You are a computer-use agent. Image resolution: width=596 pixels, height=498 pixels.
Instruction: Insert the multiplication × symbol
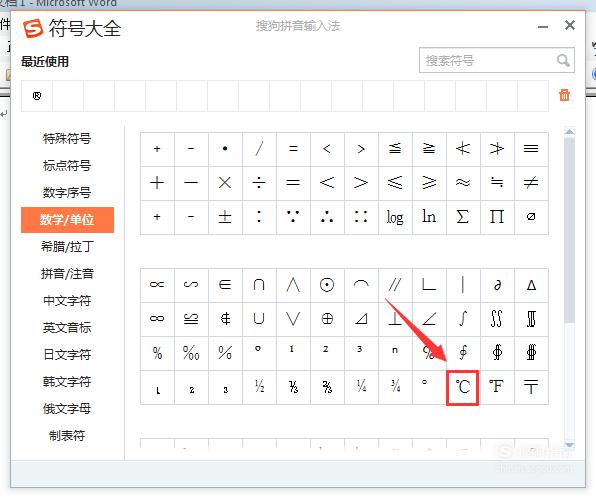point(225,183)
